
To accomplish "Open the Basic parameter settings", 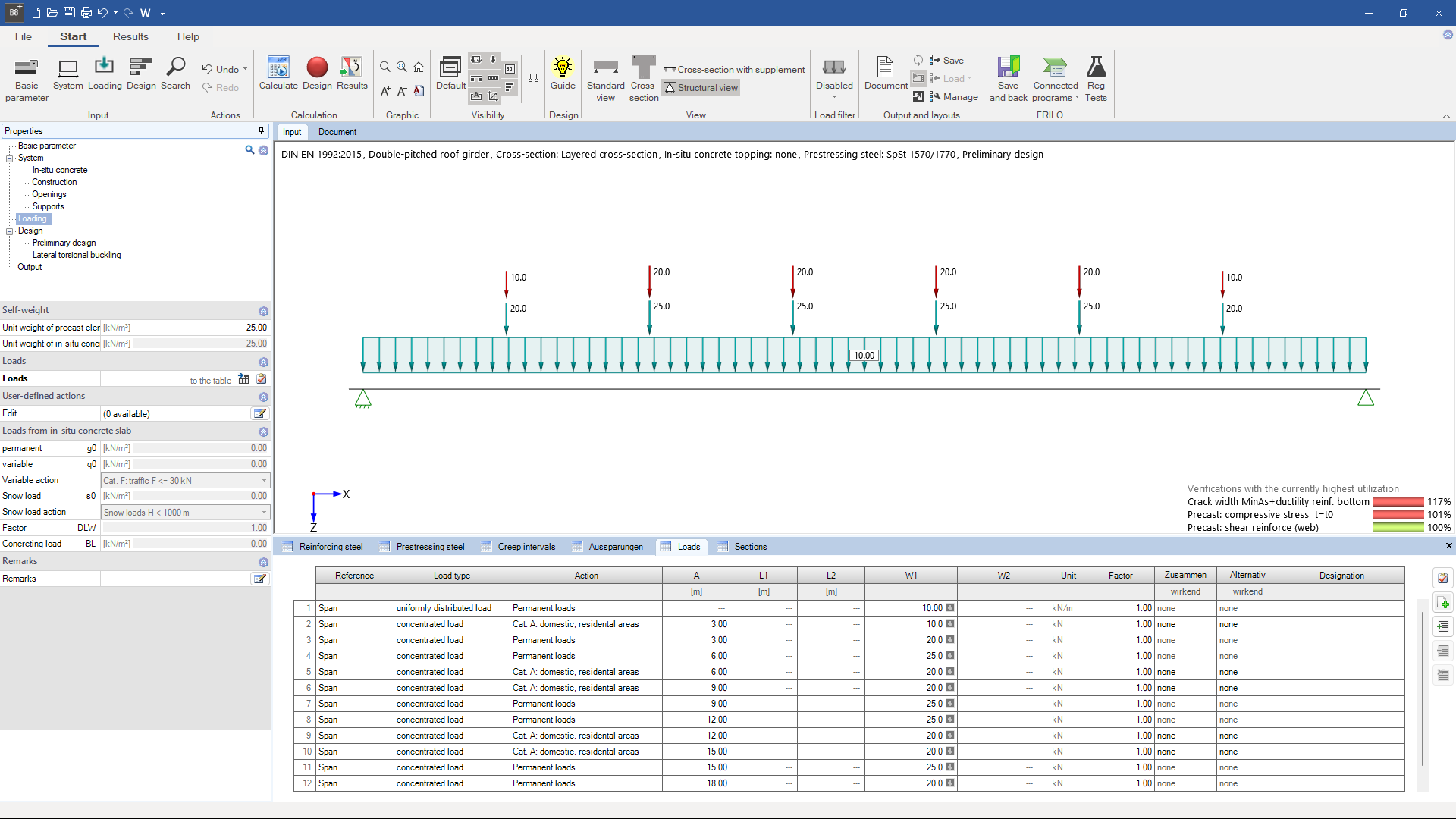I will (x=26, y=78).
